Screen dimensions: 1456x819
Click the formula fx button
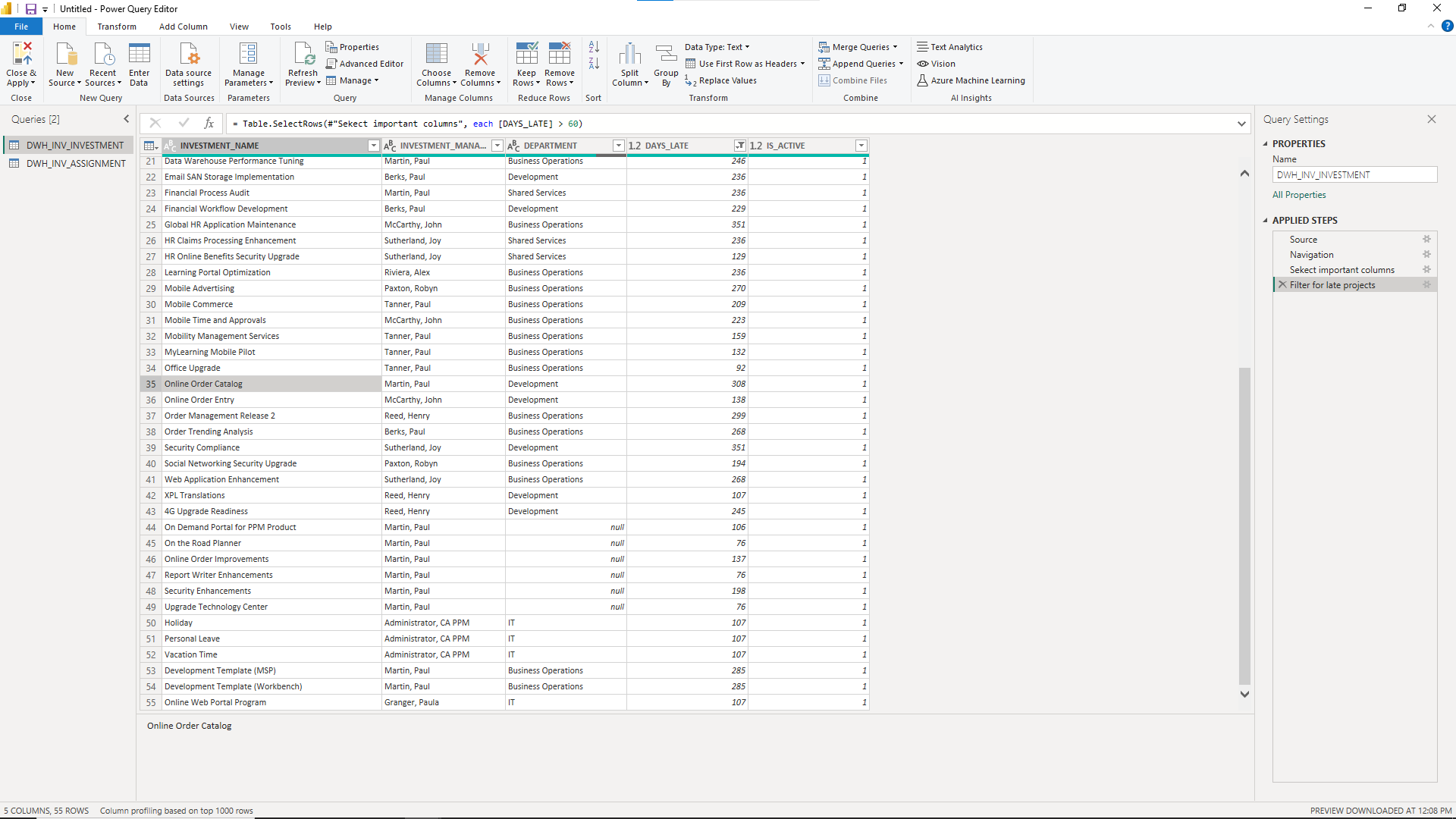pyautogui.click(x=209, y=123)
